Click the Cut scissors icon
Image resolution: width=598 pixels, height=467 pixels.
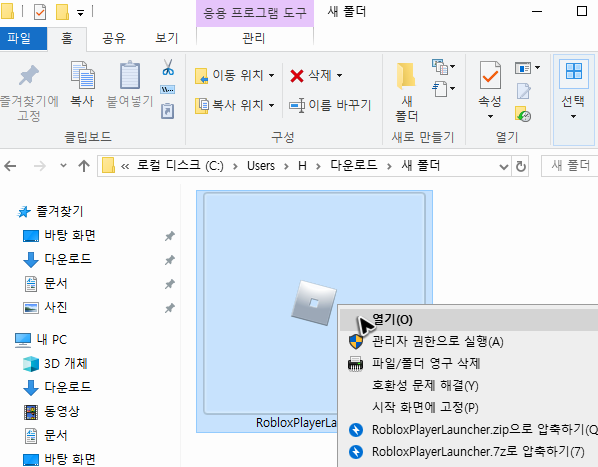coord(168,67)
